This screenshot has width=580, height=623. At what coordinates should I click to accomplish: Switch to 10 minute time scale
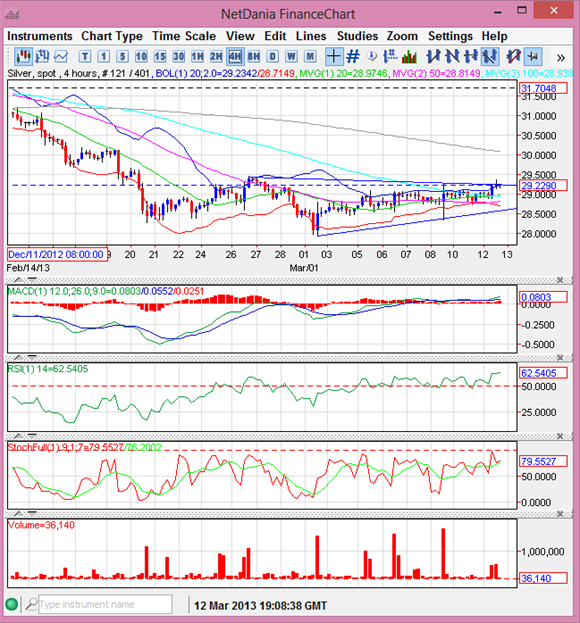click(x=141, y=56)
